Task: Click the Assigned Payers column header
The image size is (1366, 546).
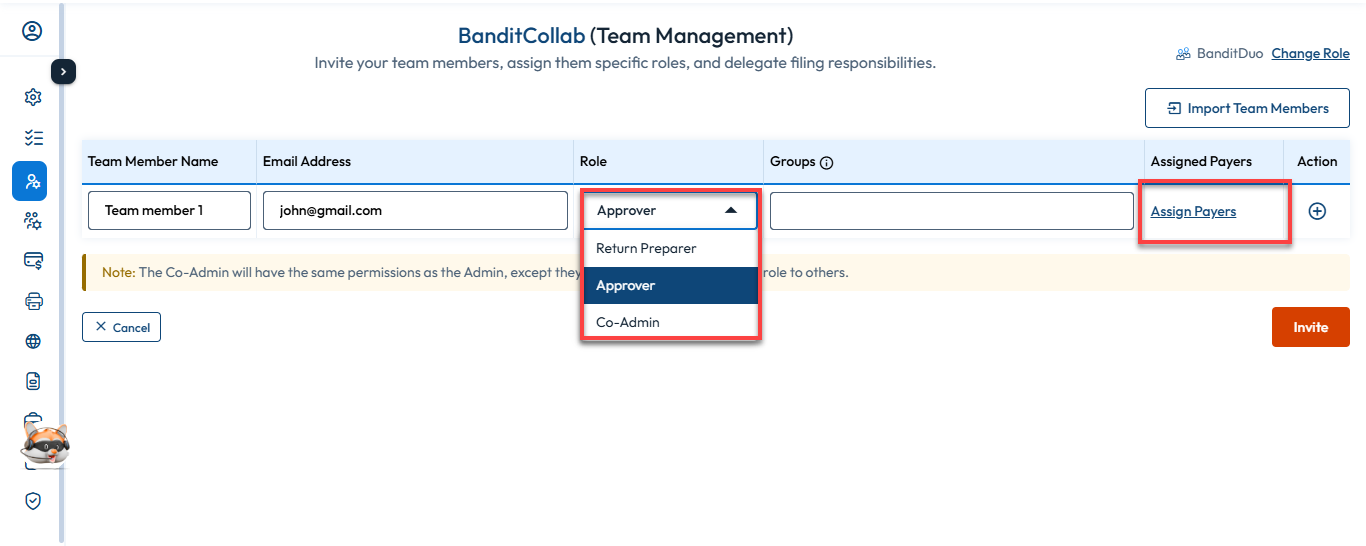Action: point(1215,161)
